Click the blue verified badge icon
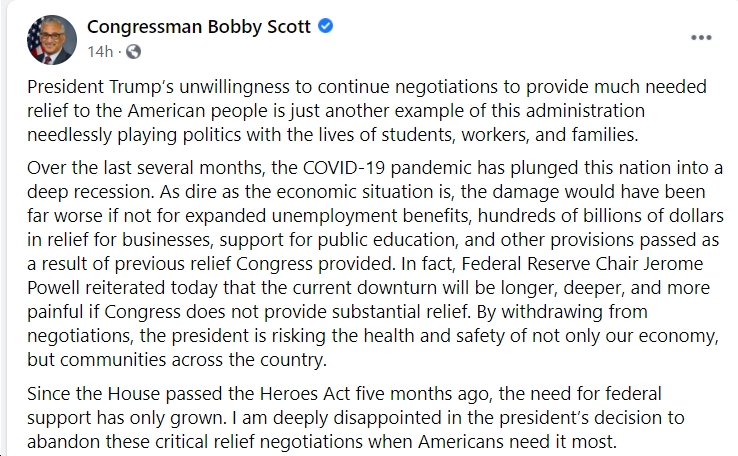The width and height of the screenshot is (738, 456). click(326, 26)
